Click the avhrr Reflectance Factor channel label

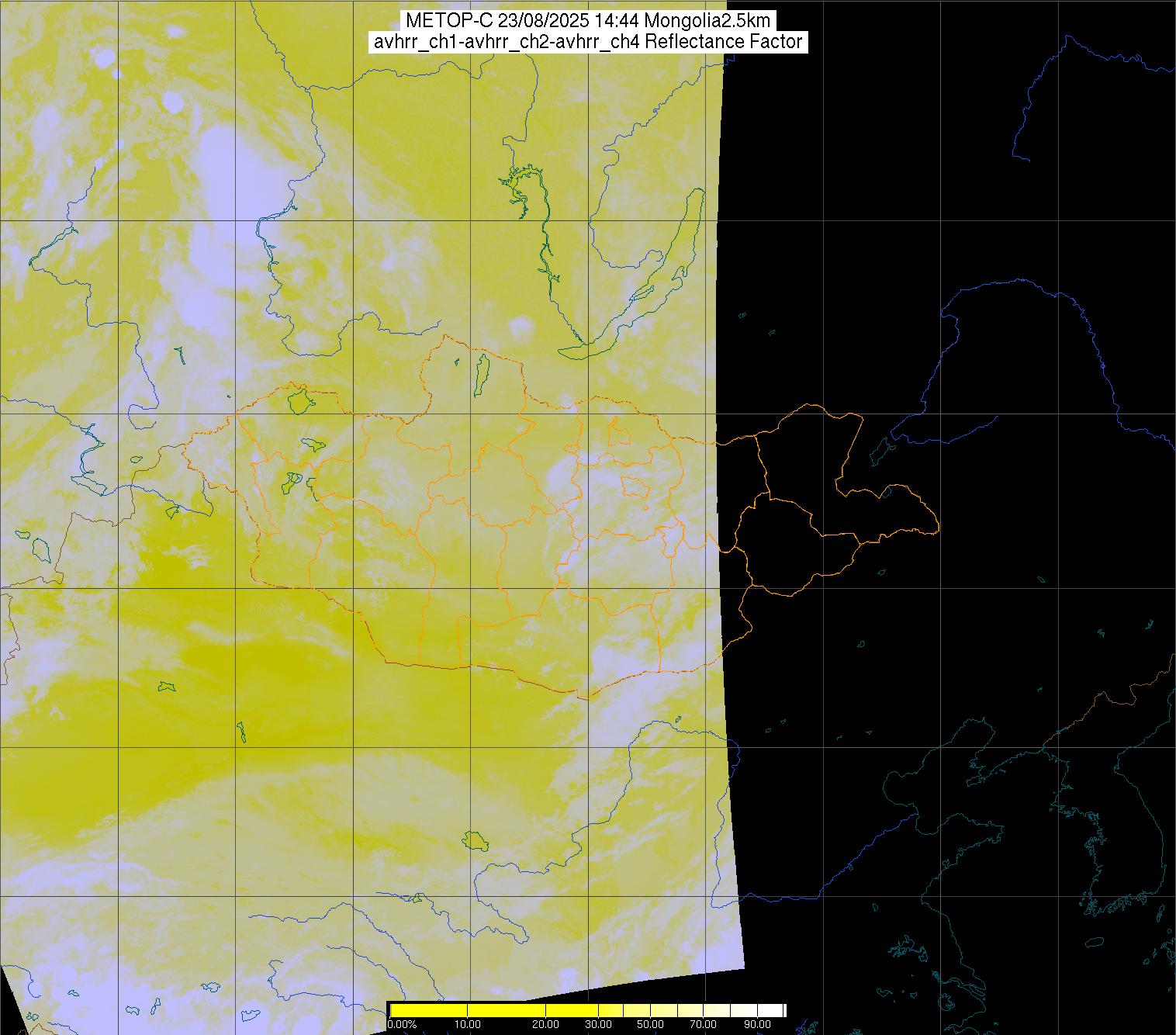click(587, 42)
